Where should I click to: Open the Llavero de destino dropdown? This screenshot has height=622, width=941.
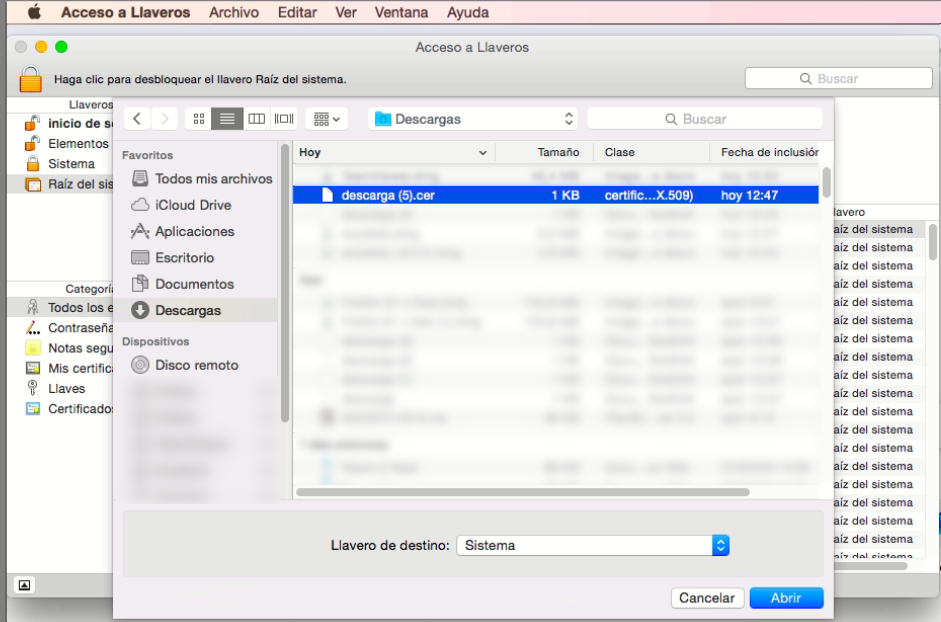point(593,545)
